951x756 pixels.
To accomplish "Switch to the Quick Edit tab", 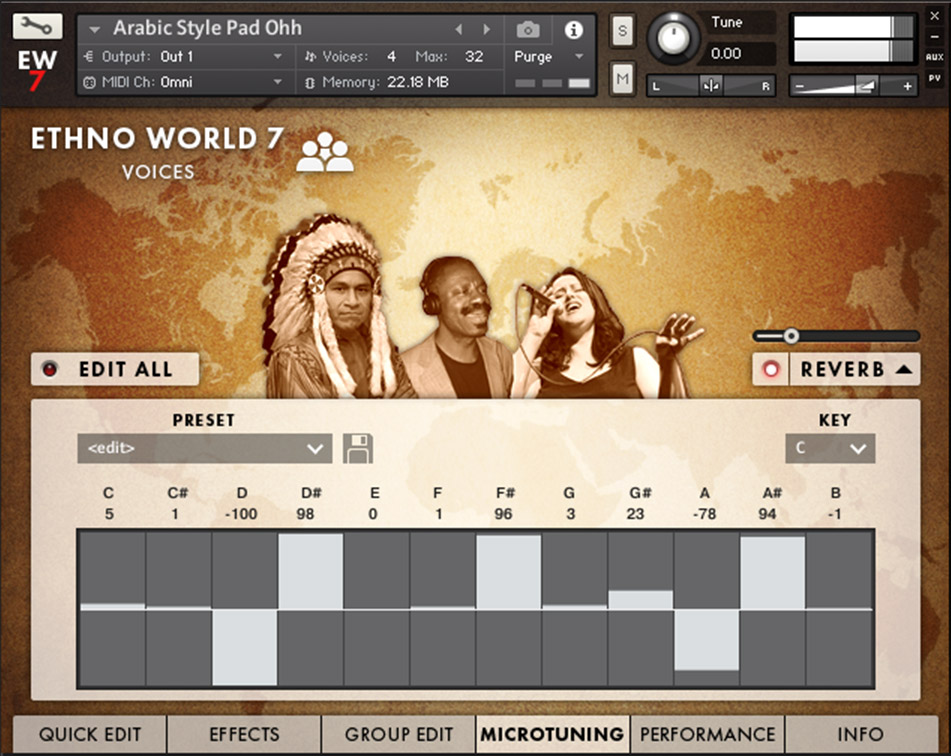I will point(90,734).
